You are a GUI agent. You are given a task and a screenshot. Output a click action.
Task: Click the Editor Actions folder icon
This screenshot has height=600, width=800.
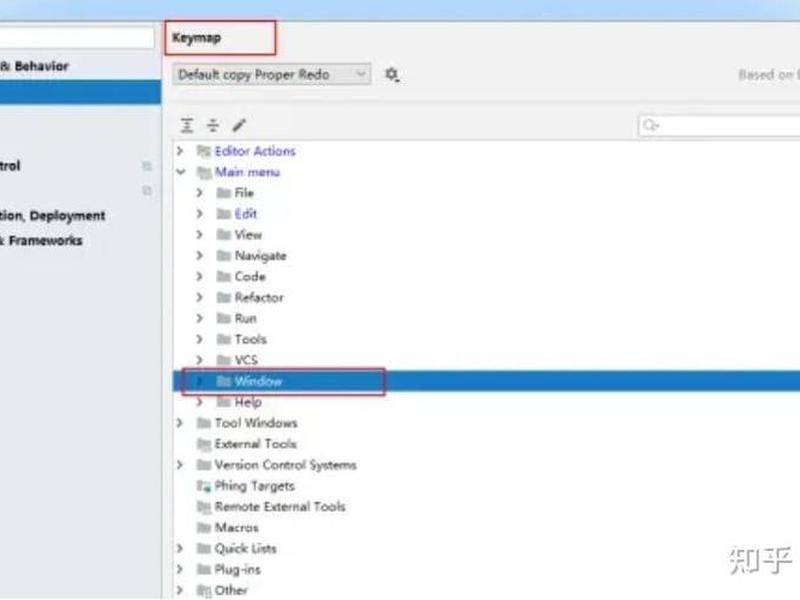(x=204, y=151)
